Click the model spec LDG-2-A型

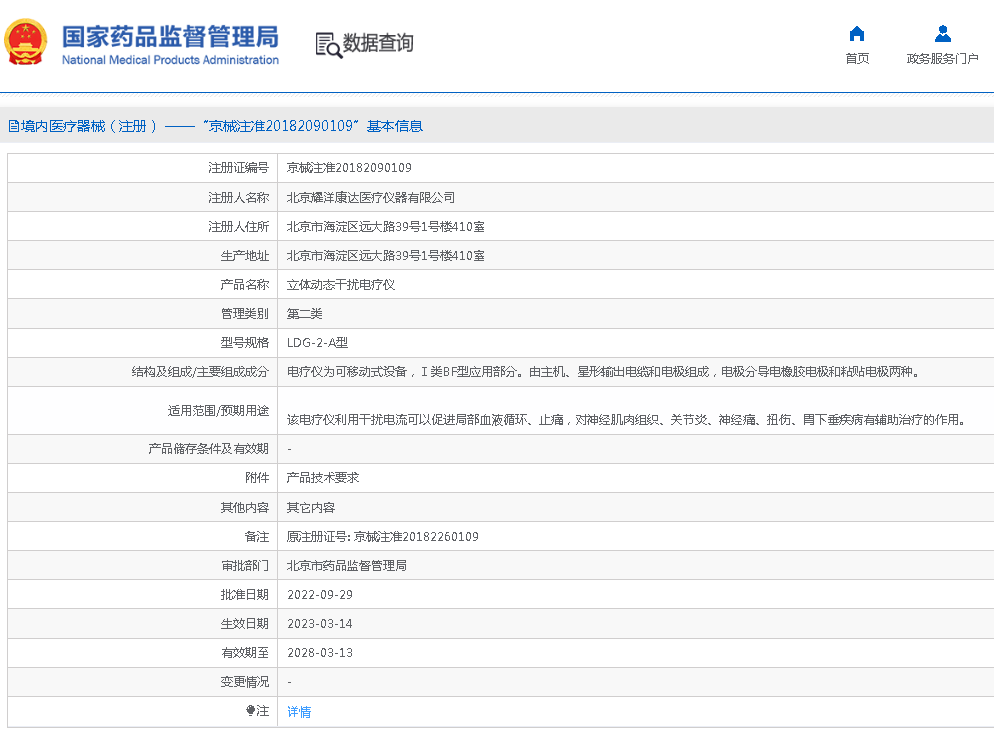318,343
